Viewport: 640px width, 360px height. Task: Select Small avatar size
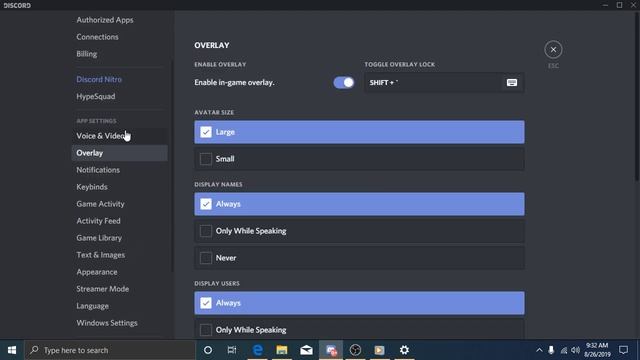(x=359, y=159)
